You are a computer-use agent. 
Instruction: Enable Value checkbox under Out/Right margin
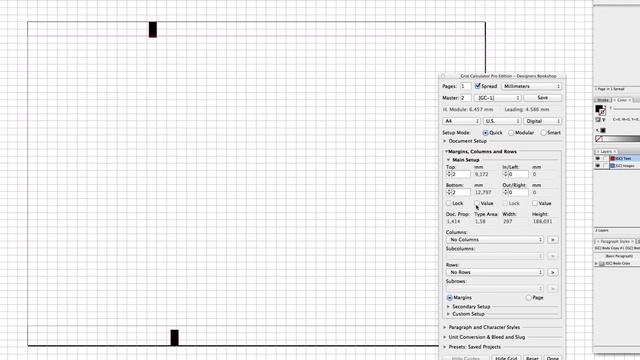[x=535, y=203]
